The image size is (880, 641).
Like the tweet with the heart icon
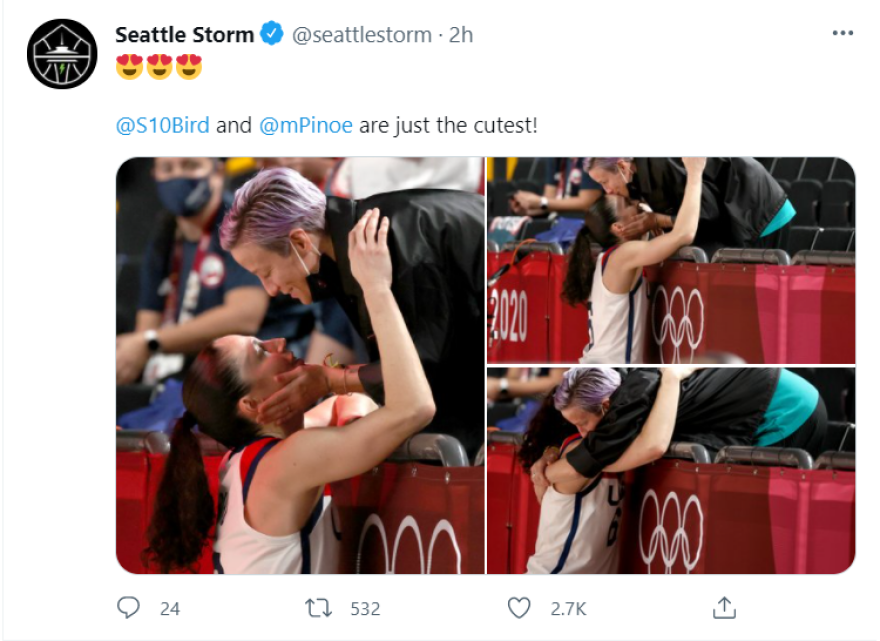tap(519, 608)
